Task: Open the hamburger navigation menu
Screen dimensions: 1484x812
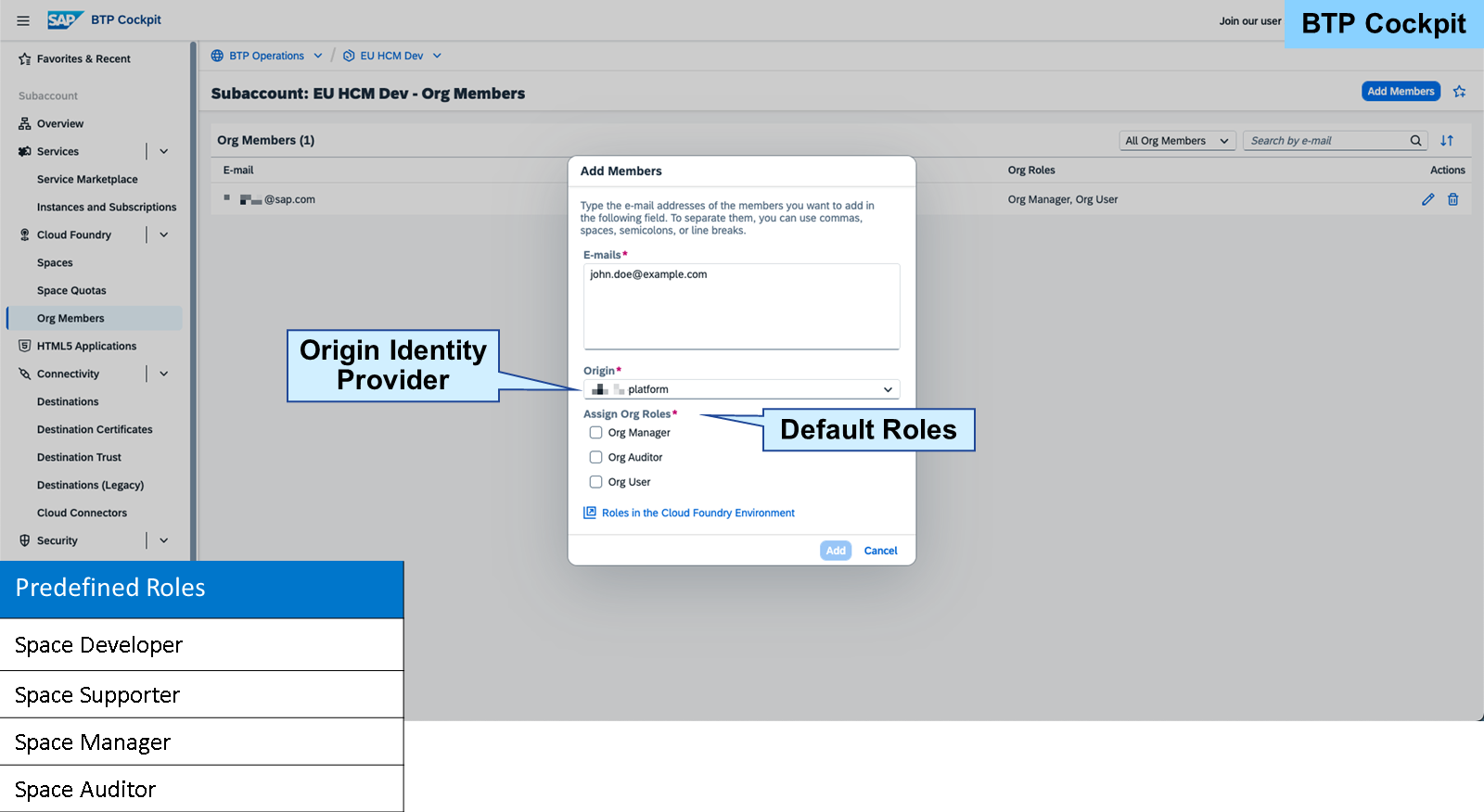Action: pyautogui.click(x=23, y=20)
